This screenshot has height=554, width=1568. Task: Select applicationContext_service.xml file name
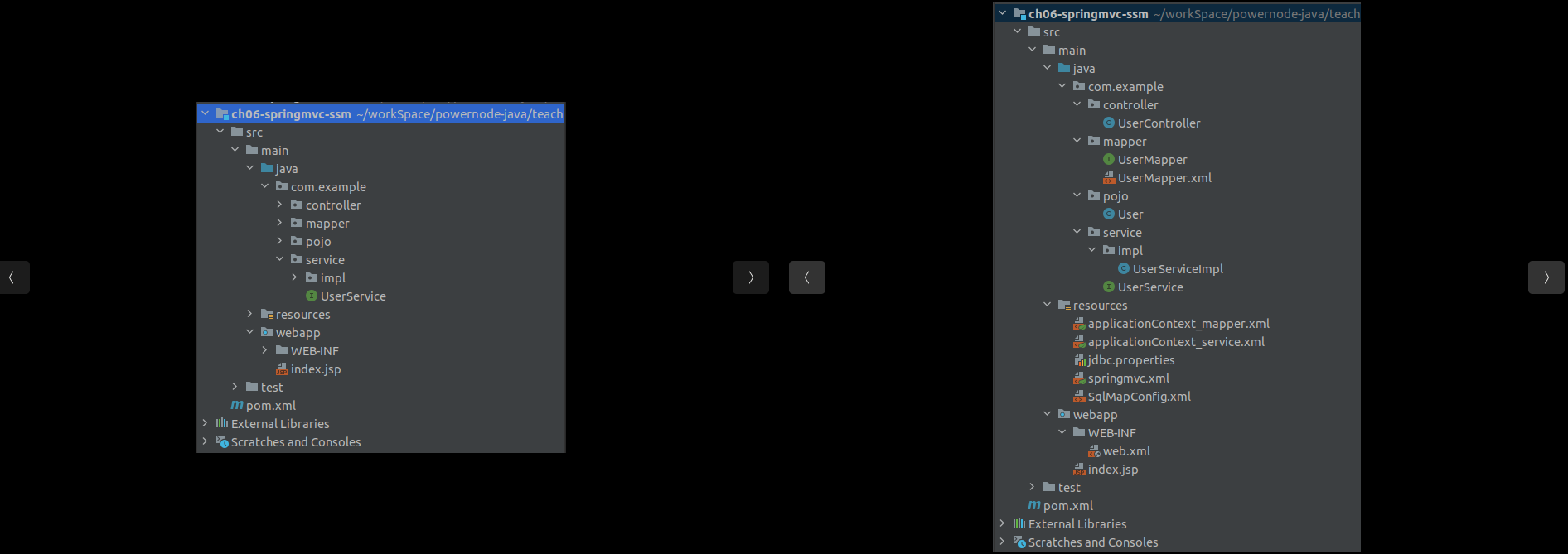coord(1176,342)
